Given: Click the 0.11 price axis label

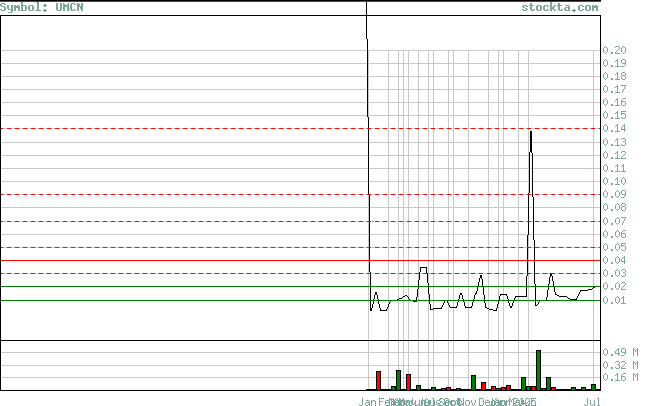Looking at the screenshot, I should 614,168.
